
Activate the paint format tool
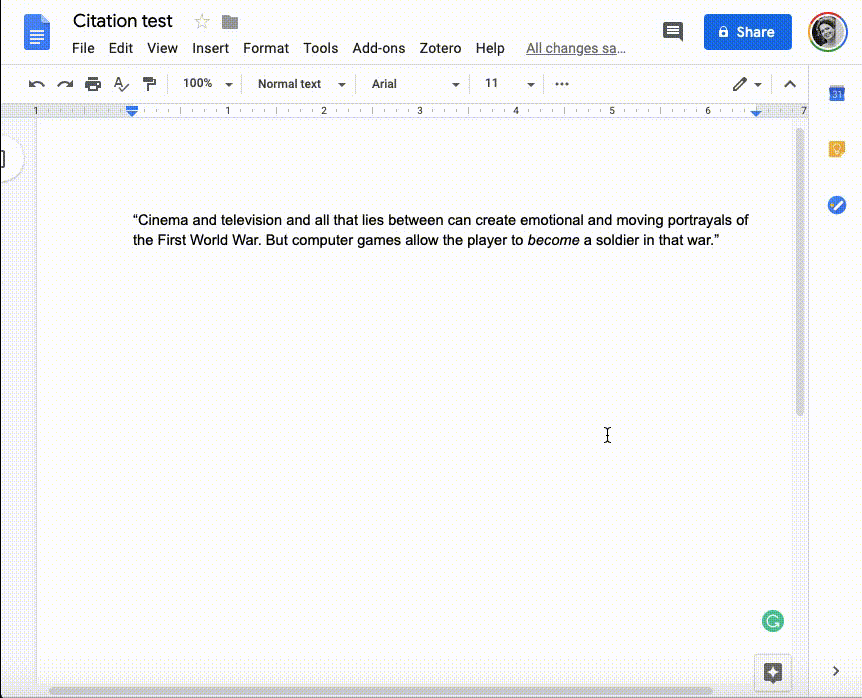tap(149, 84)
